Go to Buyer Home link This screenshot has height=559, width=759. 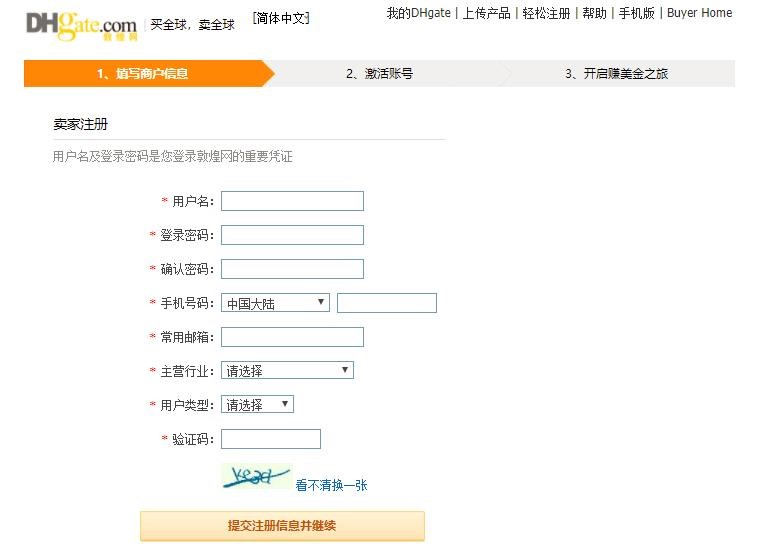699,13
